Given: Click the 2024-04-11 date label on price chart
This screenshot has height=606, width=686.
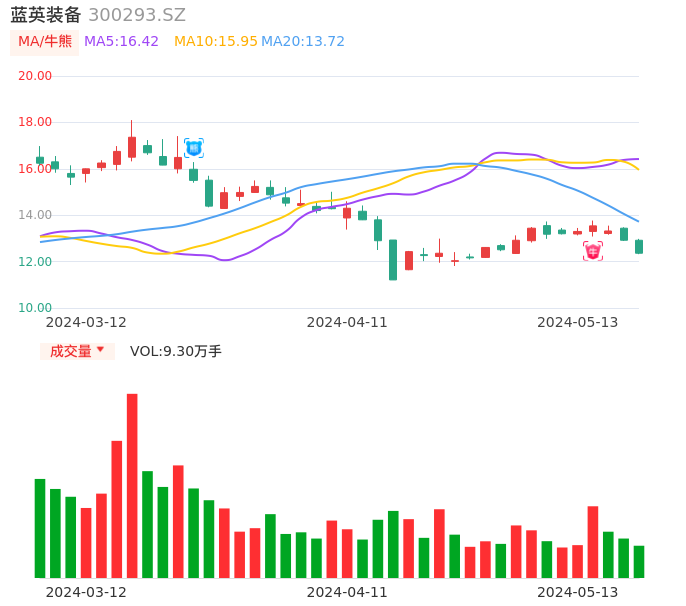Looking at the screenshot, I should 347,322.
